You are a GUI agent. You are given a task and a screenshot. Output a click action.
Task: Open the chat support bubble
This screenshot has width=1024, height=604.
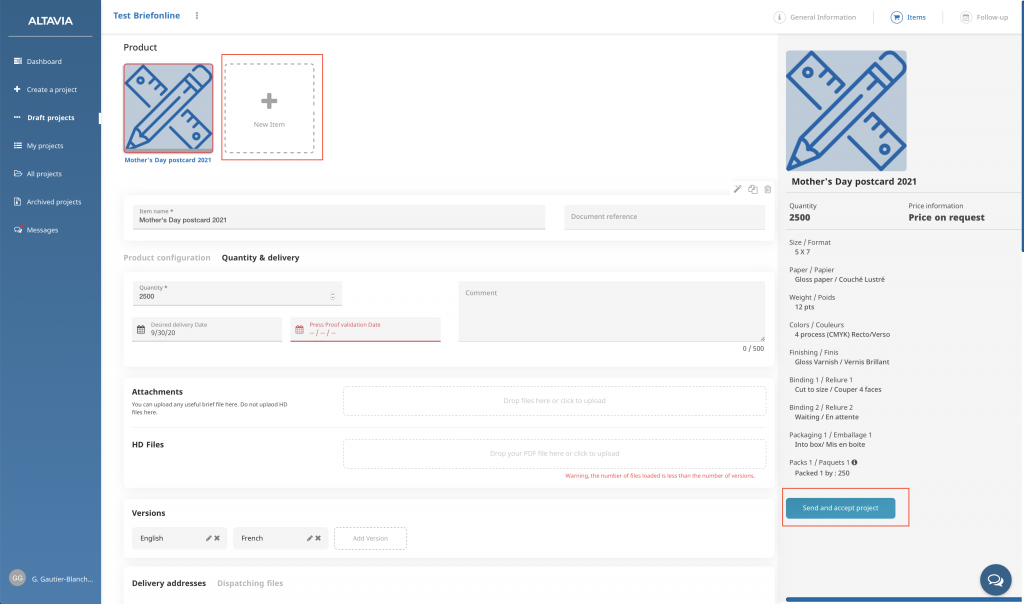(994, 579)
